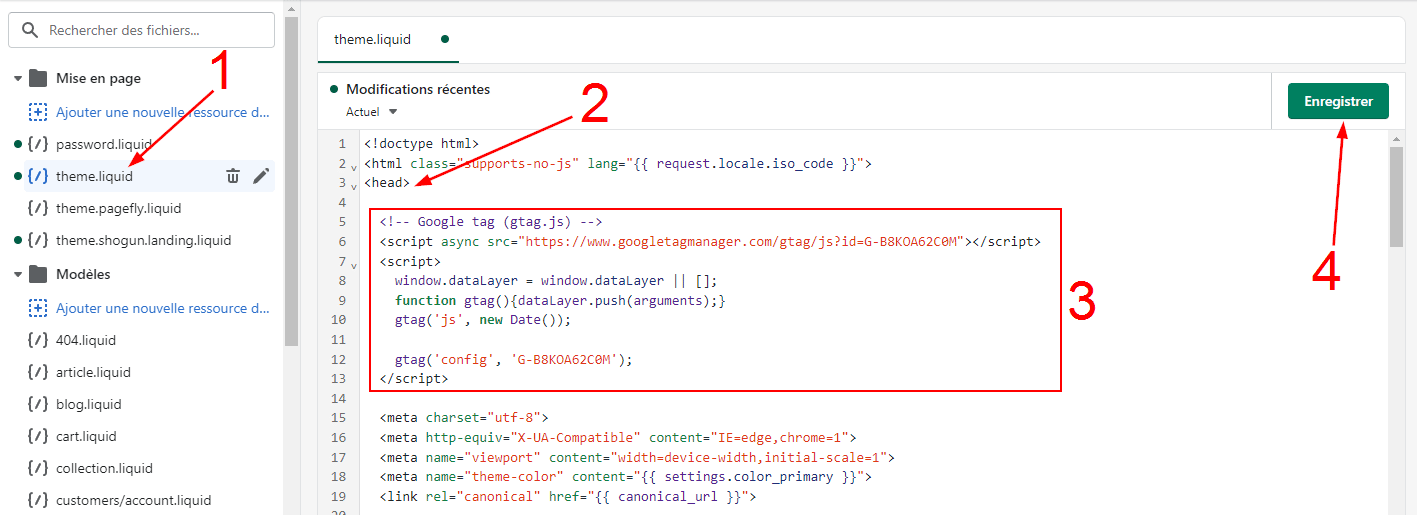Screen dimensions: 1417x515
Task: Click the pencil rename icon for theme.liquid
Action: pyautogui.click(x=261, y=176)
